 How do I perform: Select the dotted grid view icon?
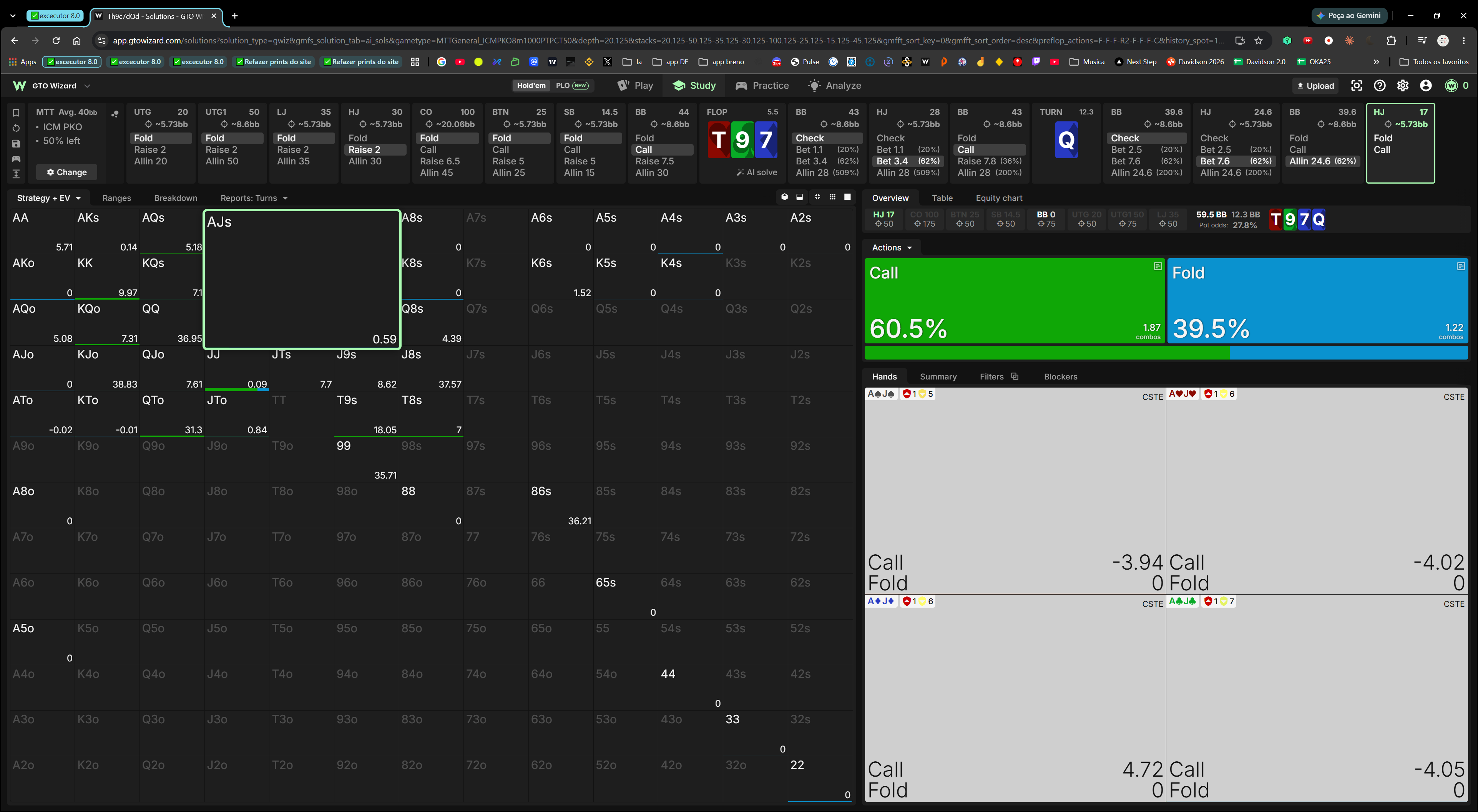click(832, 197)
